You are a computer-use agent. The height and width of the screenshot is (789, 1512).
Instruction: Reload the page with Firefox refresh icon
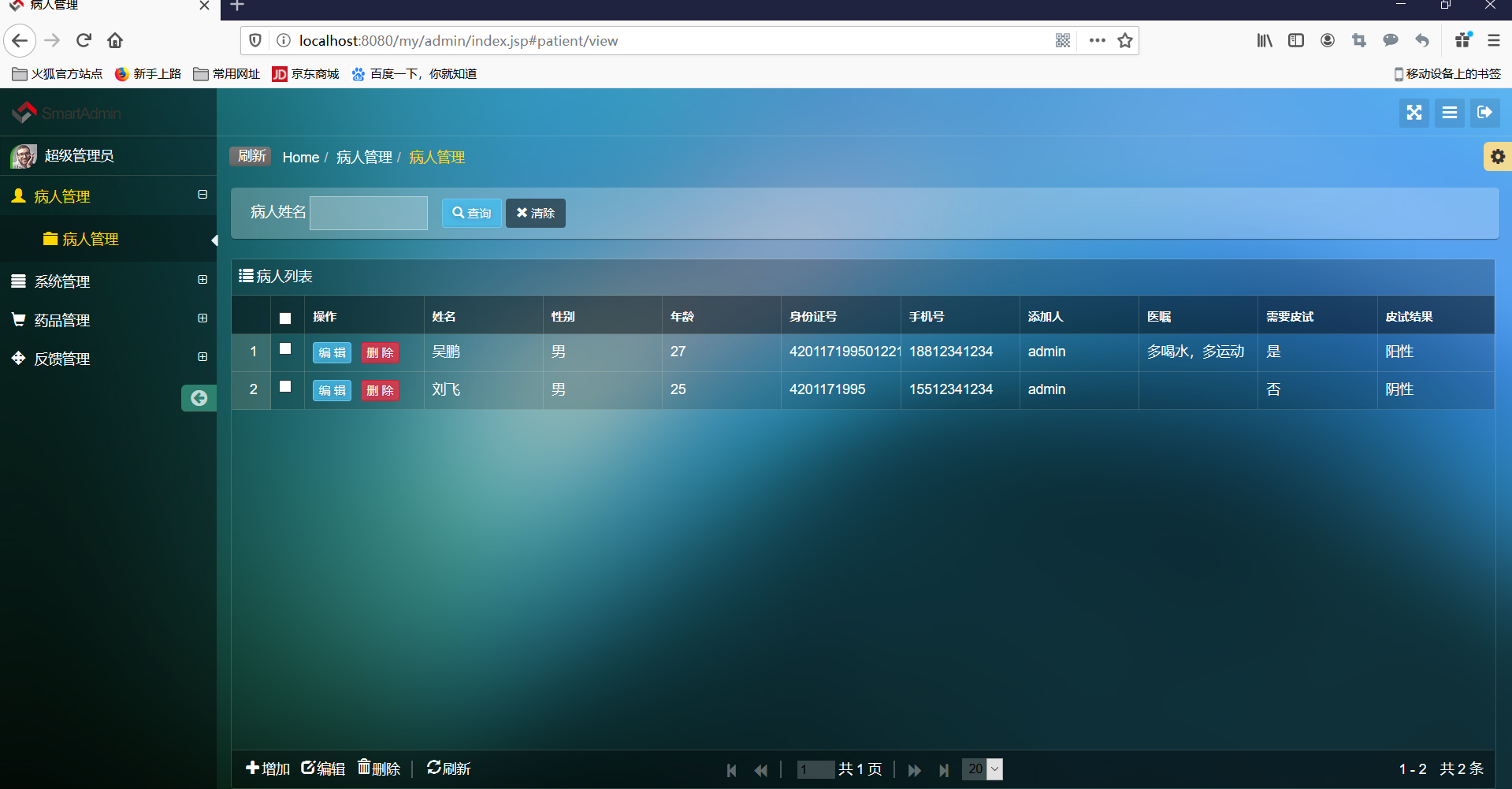pyautogui.click(x=83, y=40)
